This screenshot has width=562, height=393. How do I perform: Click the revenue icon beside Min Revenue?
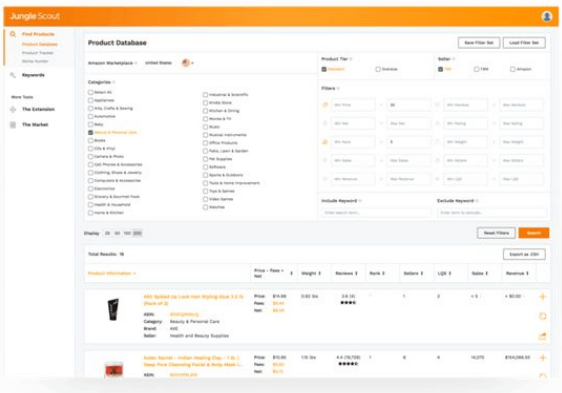[x=325, y=179]
